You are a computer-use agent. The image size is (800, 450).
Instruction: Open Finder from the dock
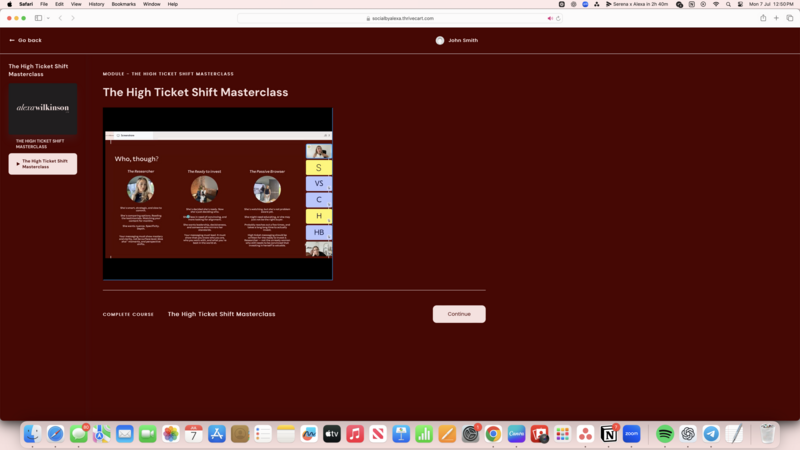coord(32,434)
